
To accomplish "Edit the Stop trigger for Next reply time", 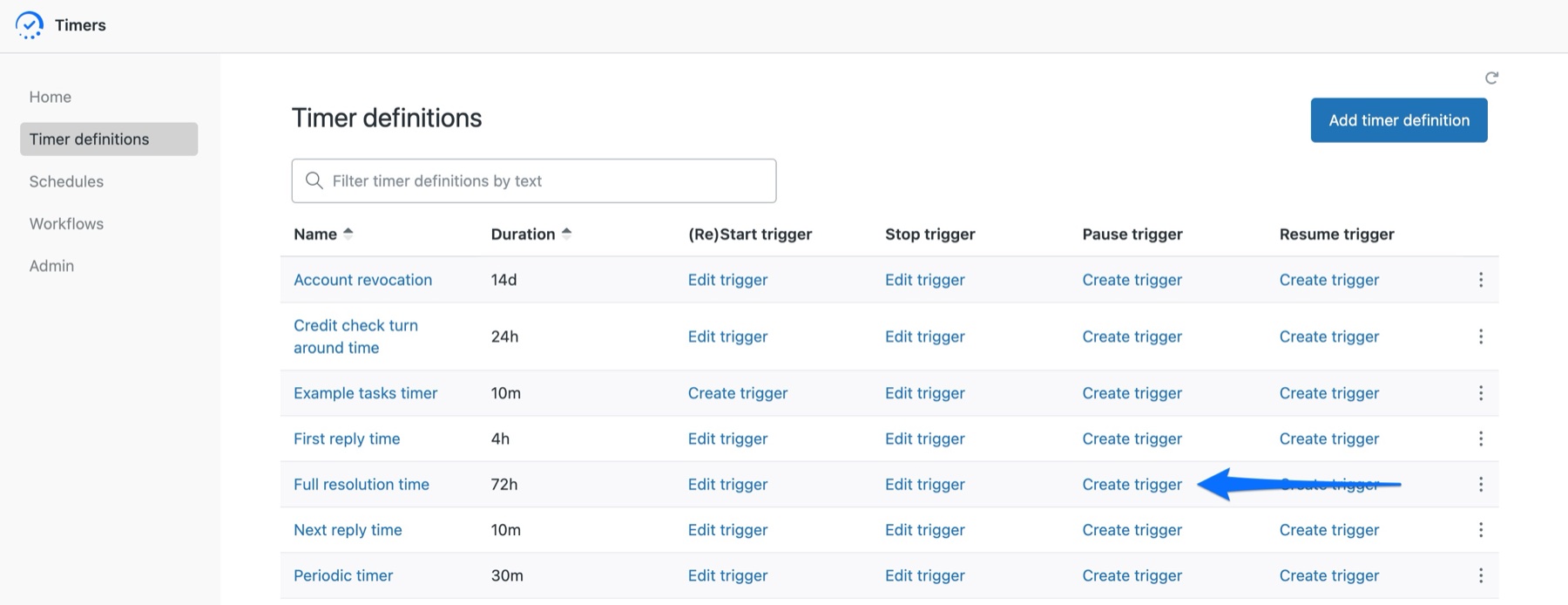I will [x=925, y=530].
